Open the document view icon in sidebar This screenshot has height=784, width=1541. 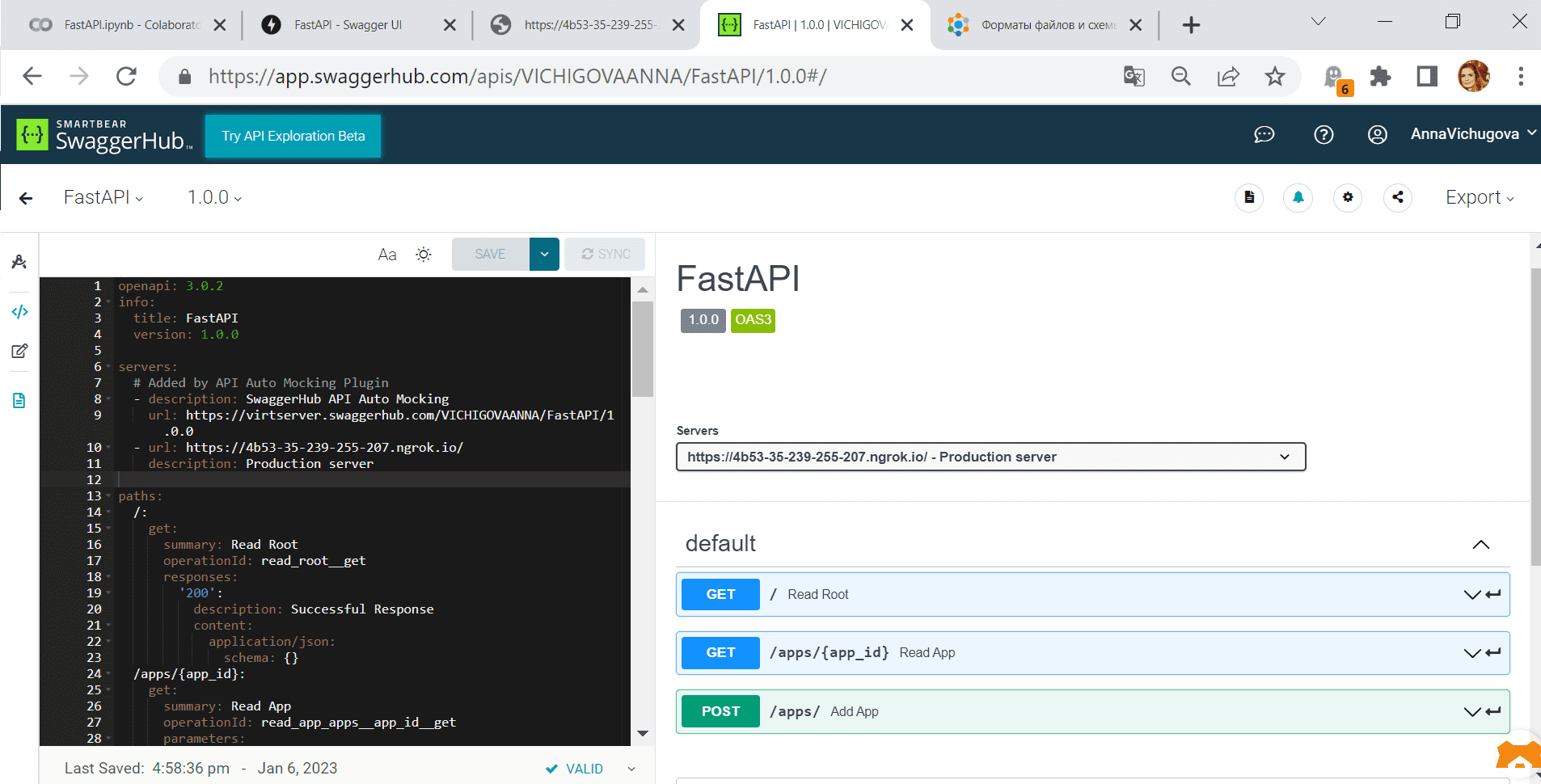pos(19,400)
